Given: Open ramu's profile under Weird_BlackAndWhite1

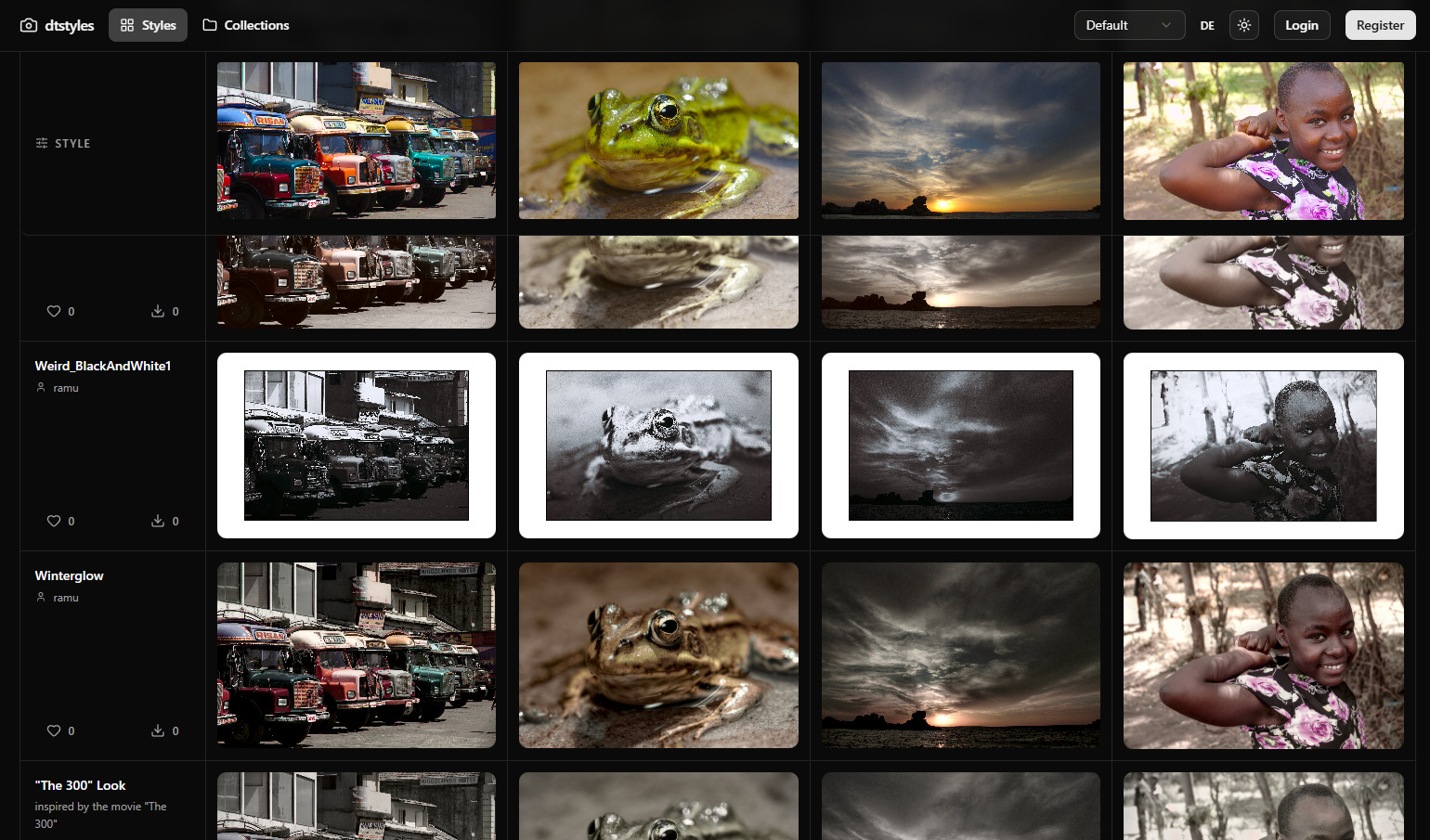Looking at the screenshot, I should [x=66, y=388].
